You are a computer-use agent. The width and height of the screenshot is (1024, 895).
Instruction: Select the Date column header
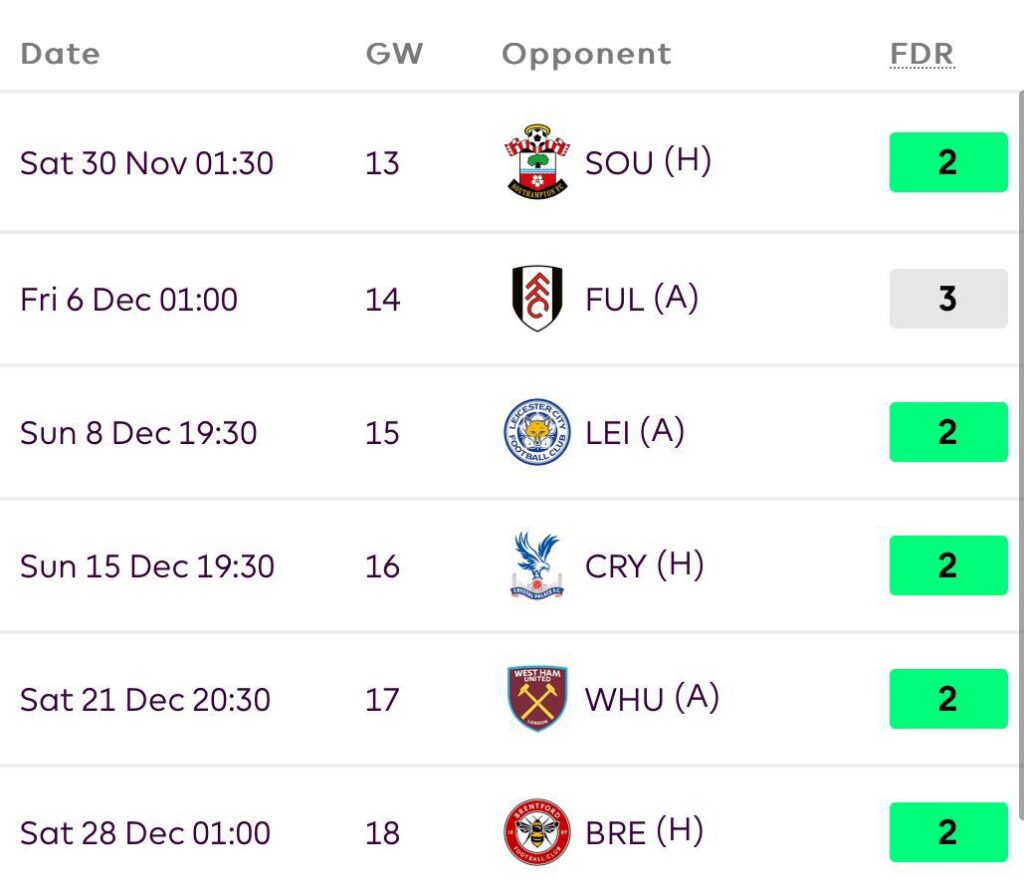(60, 53)
